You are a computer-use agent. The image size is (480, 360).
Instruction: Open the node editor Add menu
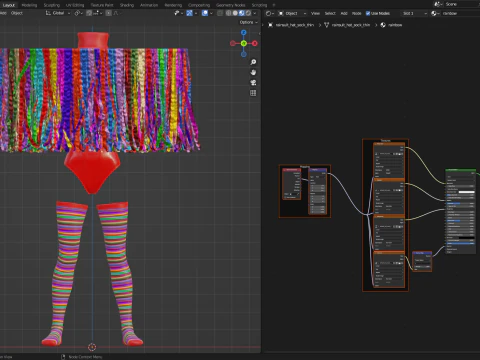click(x=344, y=13)
